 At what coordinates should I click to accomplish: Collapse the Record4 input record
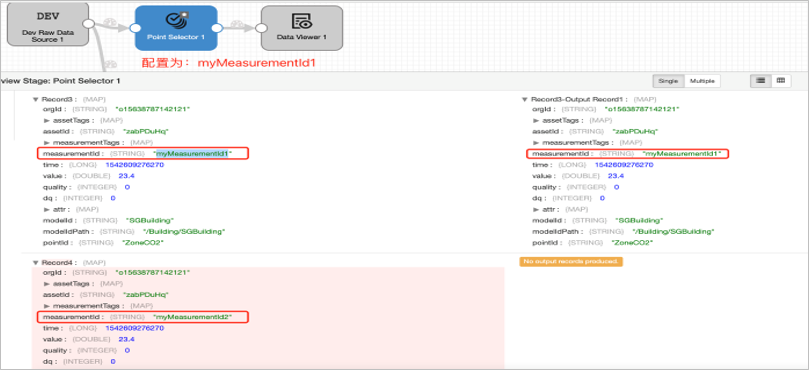(36, 262)
